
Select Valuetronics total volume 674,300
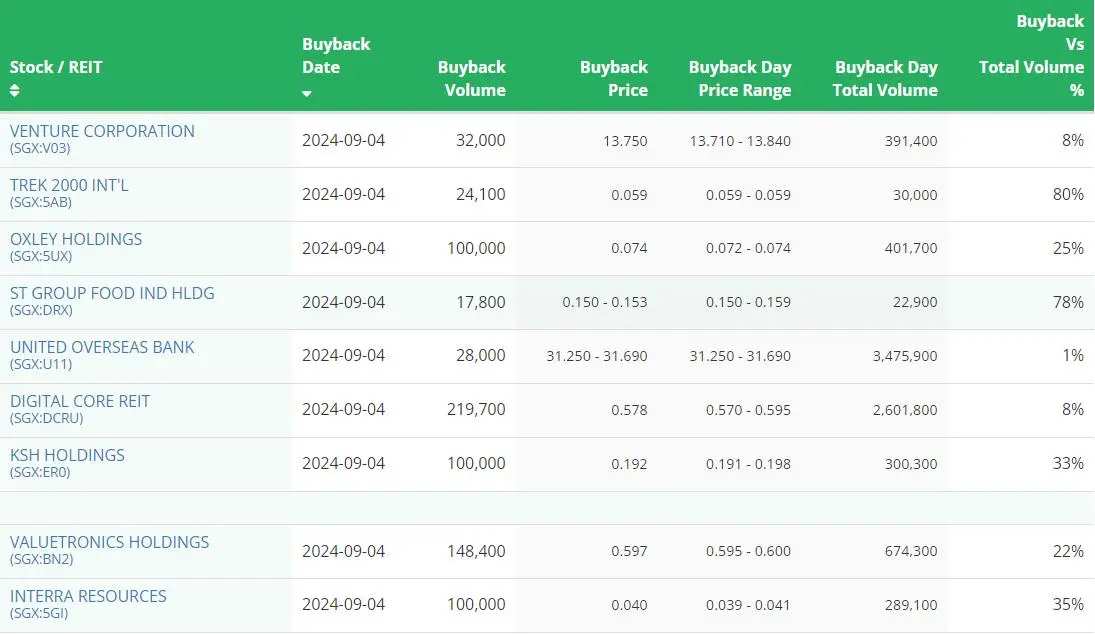click(x=911, y=552)
